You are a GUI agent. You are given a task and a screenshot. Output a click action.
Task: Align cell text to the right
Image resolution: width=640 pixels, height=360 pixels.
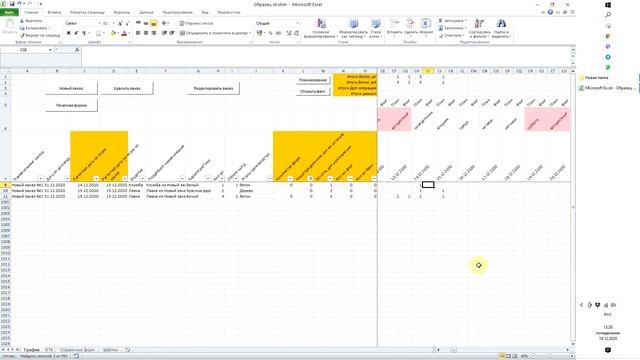[153, 33]
